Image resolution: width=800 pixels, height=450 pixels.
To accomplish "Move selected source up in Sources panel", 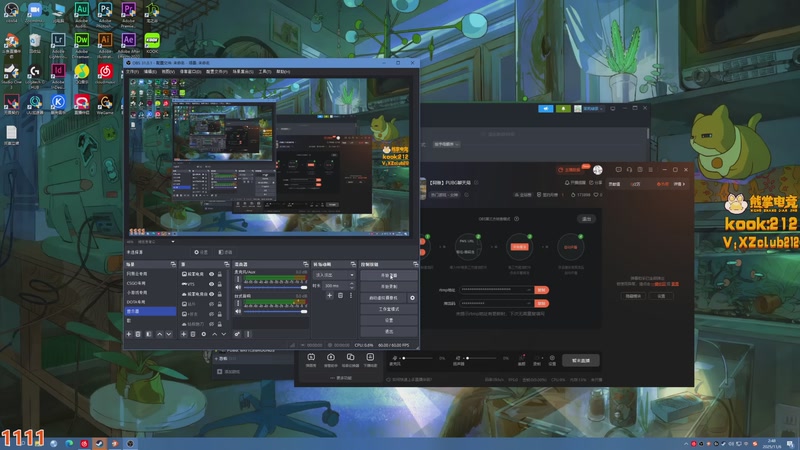I will [x=214, y=334].
